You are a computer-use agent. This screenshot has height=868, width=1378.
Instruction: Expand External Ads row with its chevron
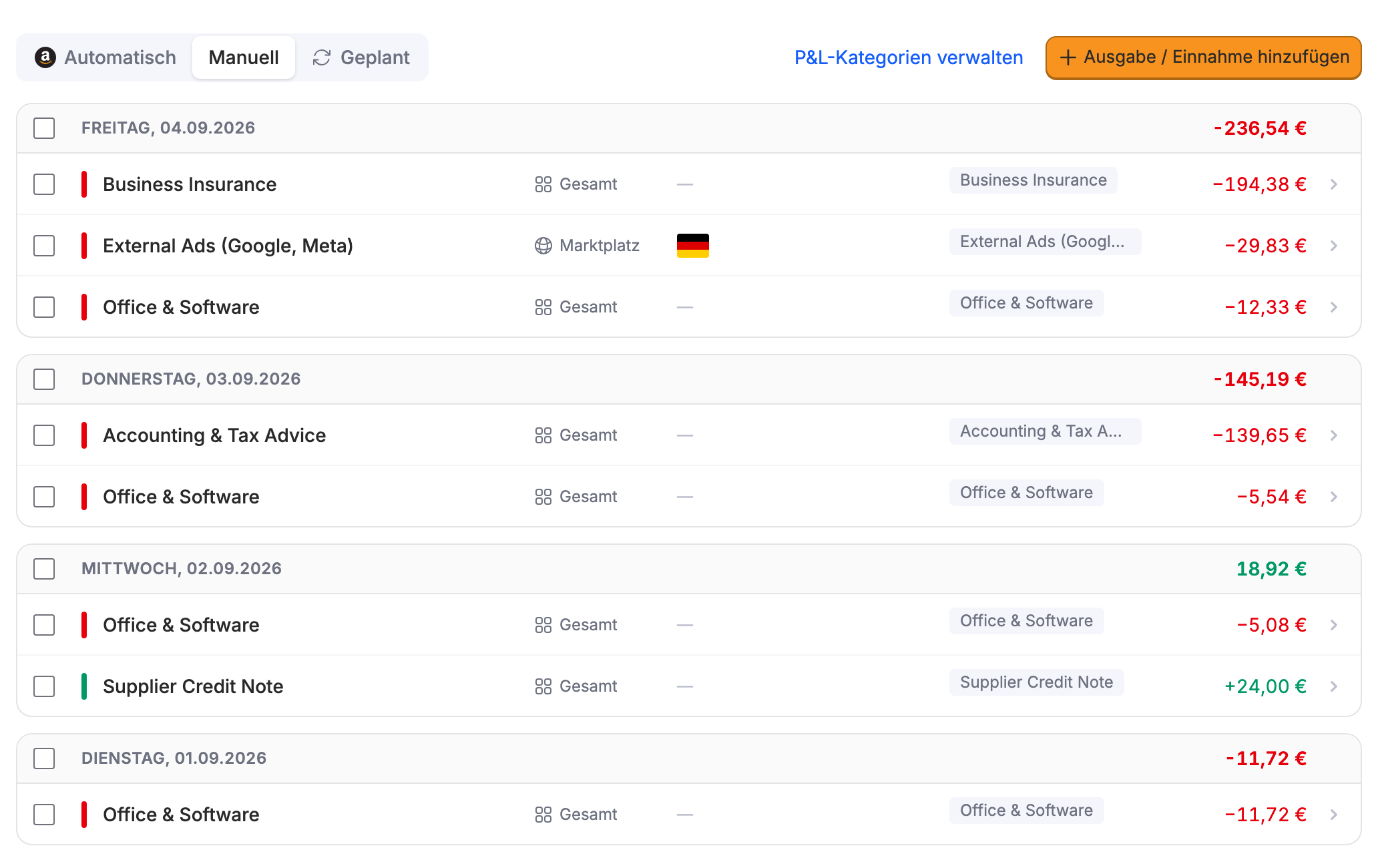pos(1334,246)
